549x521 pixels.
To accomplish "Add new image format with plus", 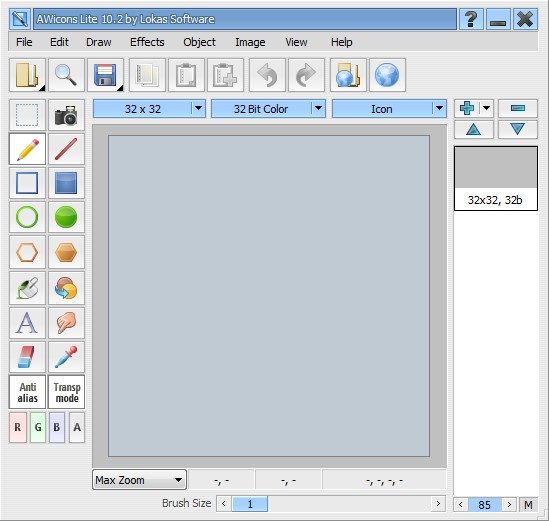I will (467, 108).
